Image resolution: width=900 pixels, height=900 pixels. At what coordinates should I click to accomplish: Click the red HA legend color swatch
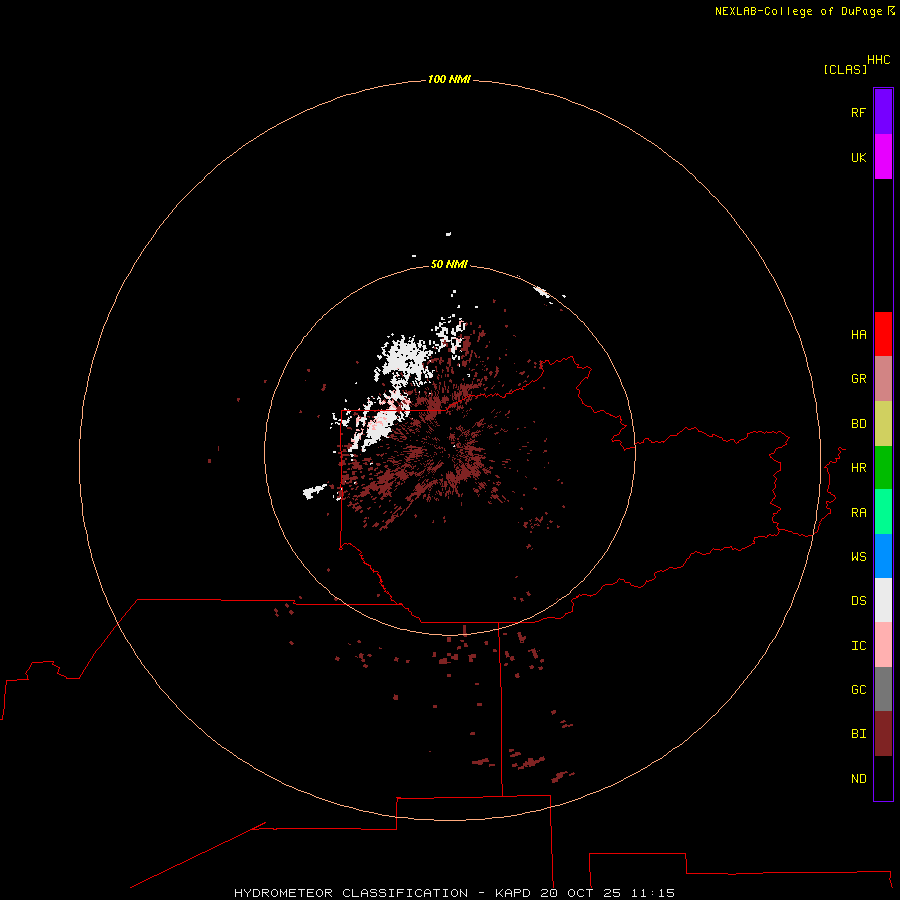[x=883, y=334]
